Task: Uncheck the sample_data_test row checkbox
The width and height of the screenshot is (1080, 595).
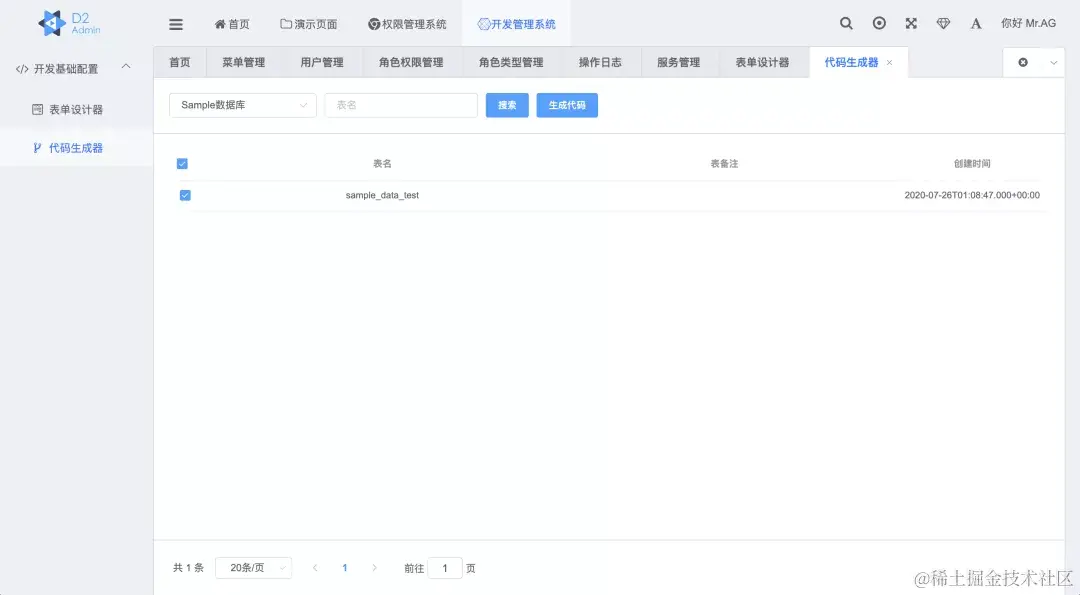Action: 185,195
